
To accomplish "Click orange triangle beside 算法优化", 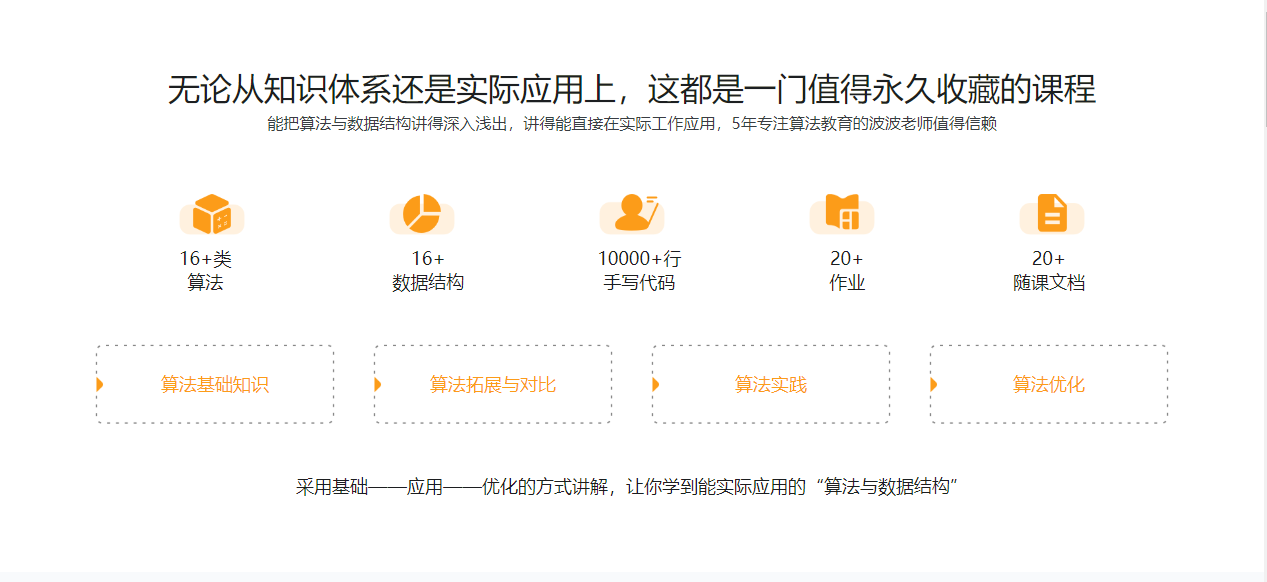I will [x=934, y=385].
